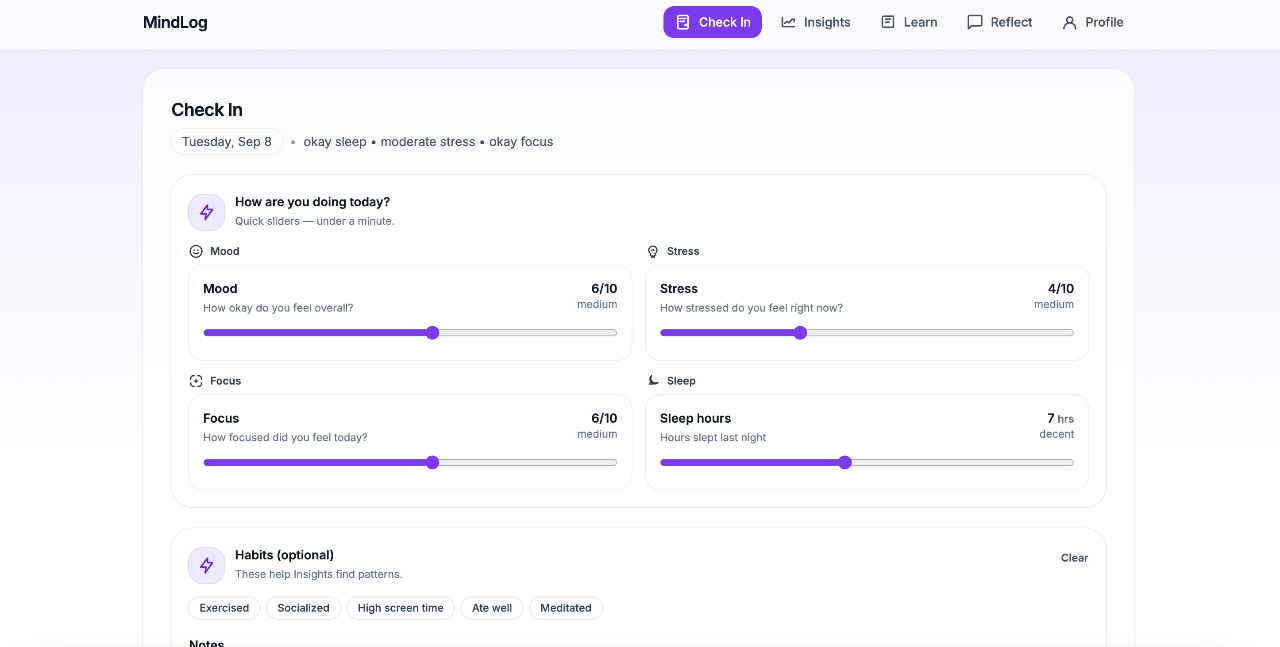The width and height of the screenshot is (1280, 647).
Task: Clear the selected habits
Action: [x=1074, y=558]
